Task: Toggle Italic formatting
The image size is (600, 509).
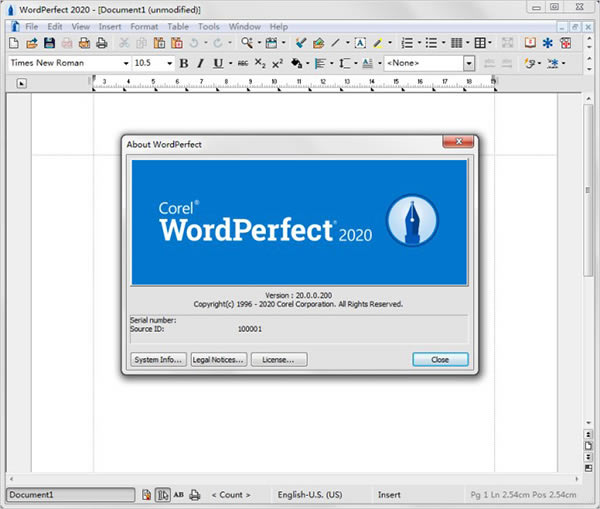Action: [200, 63]
